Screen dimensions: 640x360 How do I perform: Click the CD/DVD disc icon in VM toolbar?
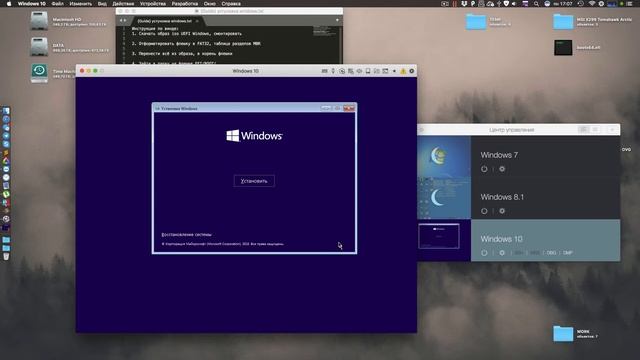click(x=342, y=71)
